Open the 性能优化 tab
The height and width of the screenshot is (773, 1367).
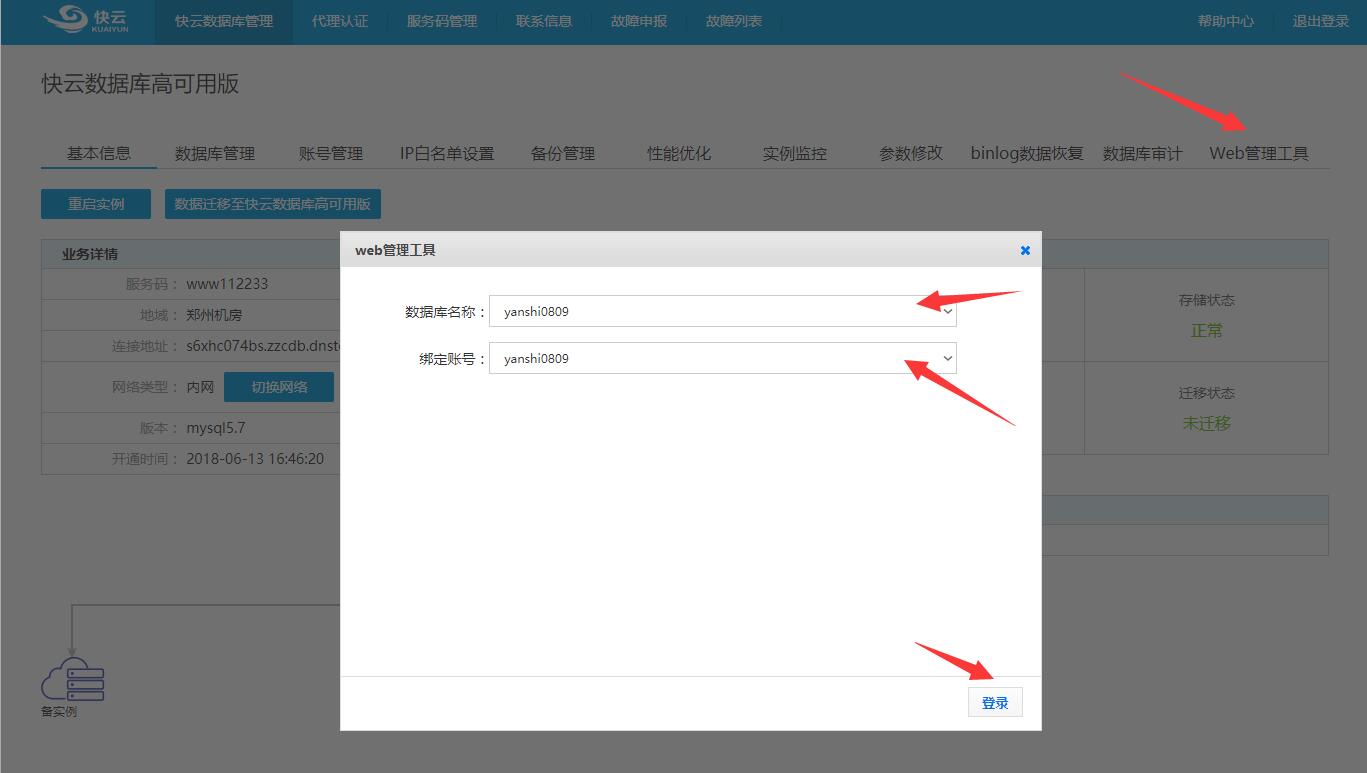679,153
